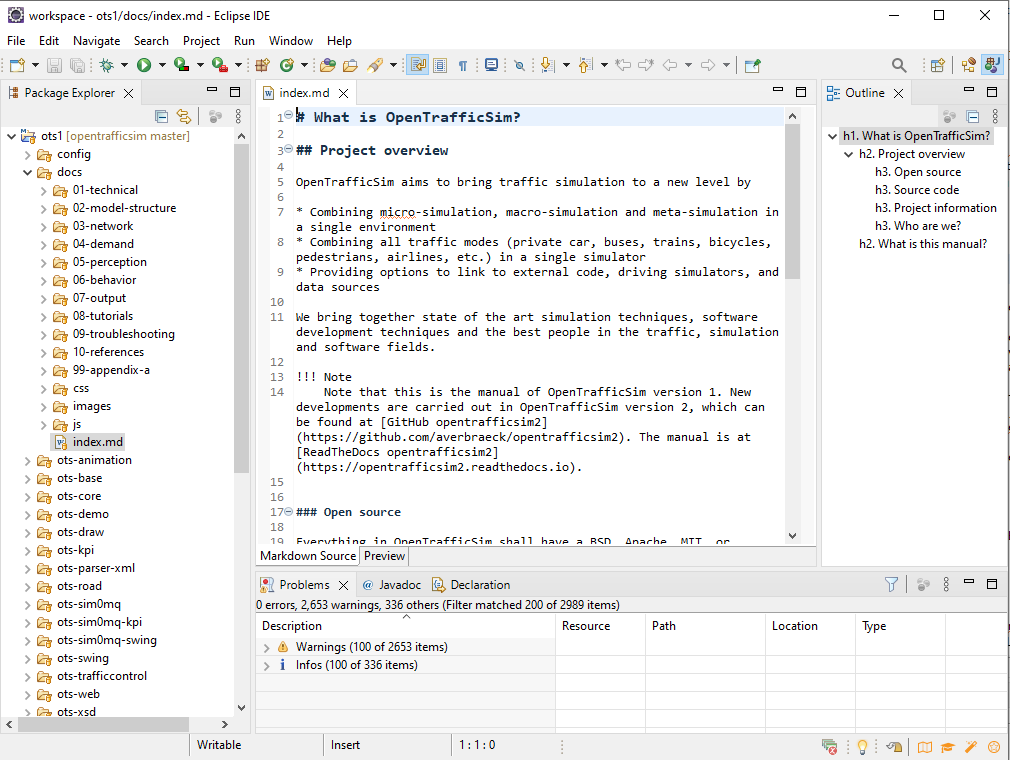This screenshot has width=1010, height=760.
Task: Click the green Run button icon
Action: click(x=144, y=65)
